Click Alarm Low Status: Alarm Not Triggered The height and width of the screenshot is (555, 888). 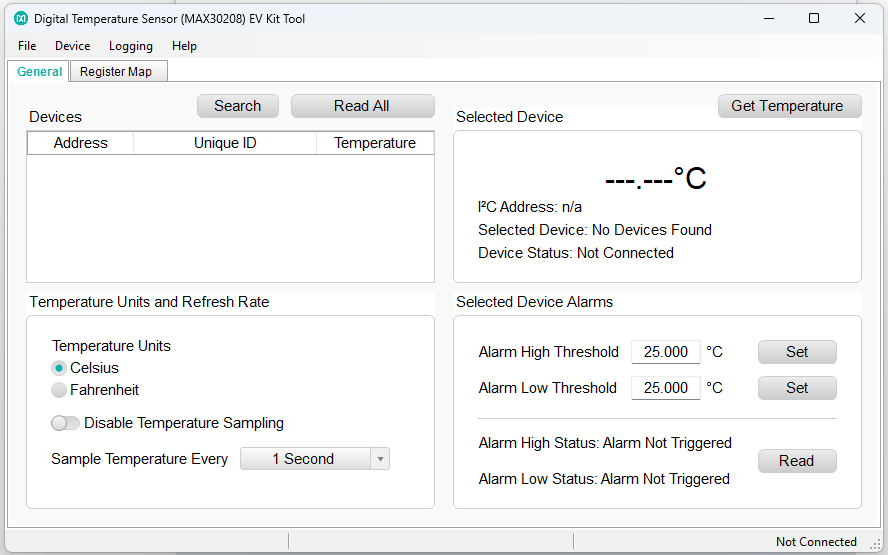point(604,479)
